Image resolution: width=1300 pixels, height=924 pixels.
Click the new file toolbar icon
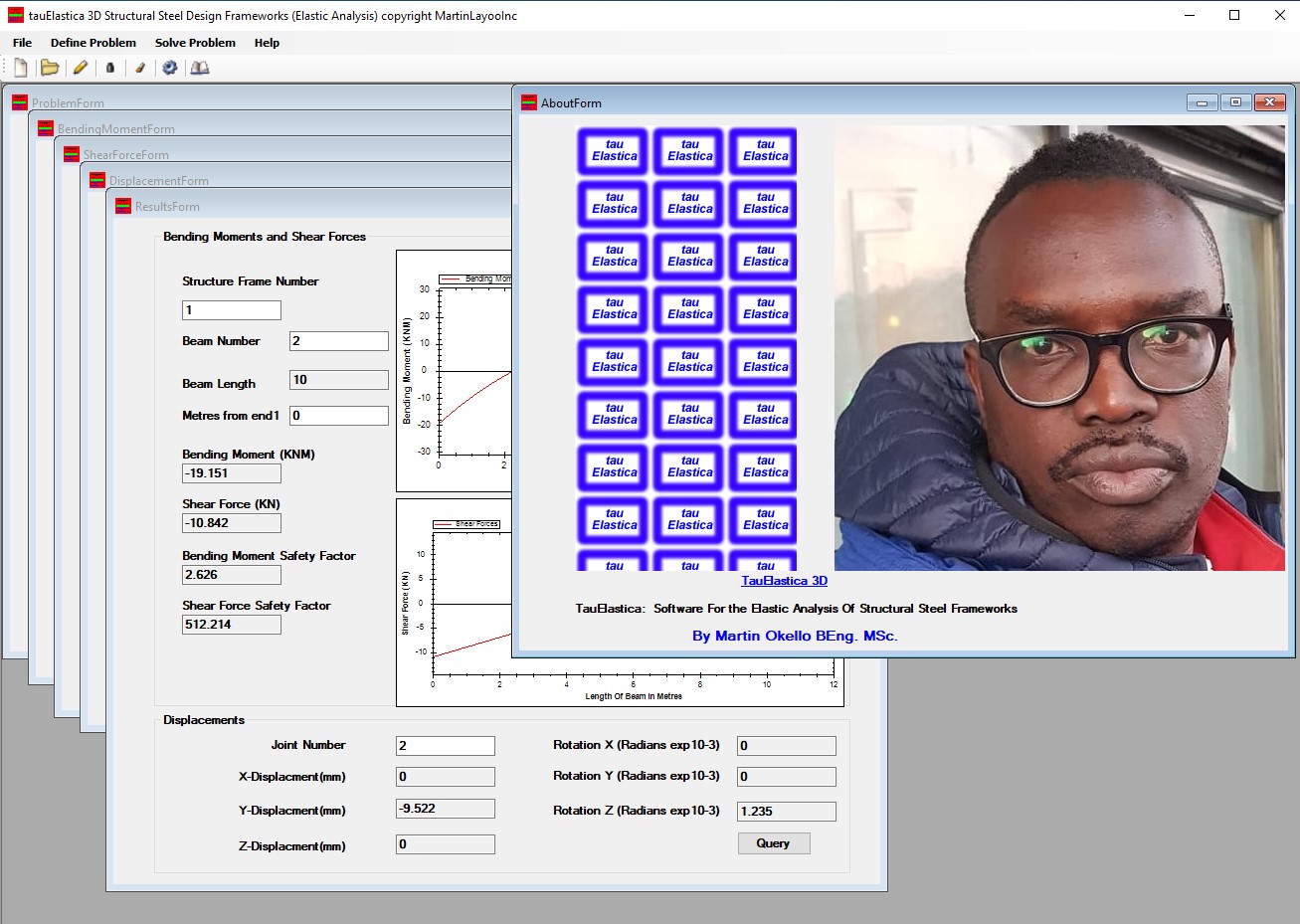pyautogui.click(x=20, y=68)
